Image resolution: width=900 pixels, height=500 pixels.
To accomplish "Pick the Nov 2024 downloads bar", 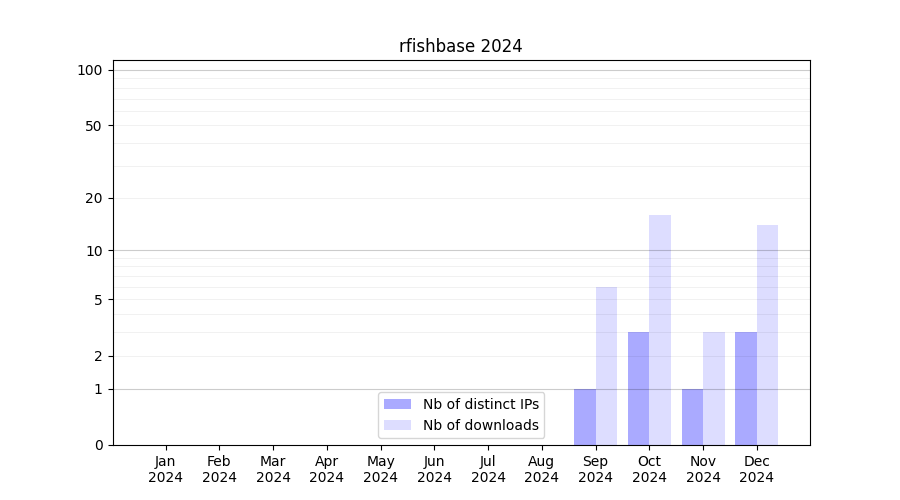I will click(x=714, y=388).
